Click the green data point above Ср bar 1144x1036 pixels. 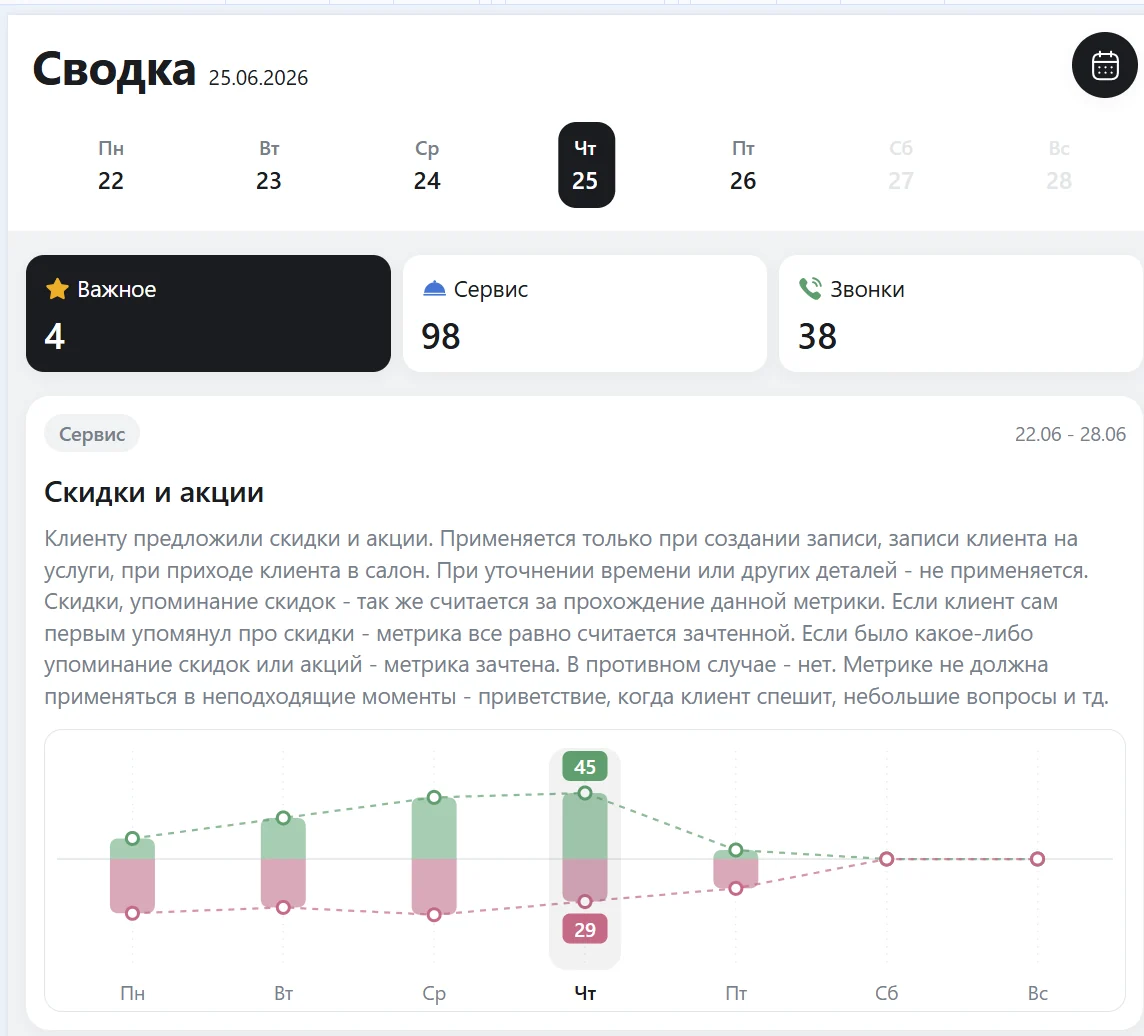[434, 797]
